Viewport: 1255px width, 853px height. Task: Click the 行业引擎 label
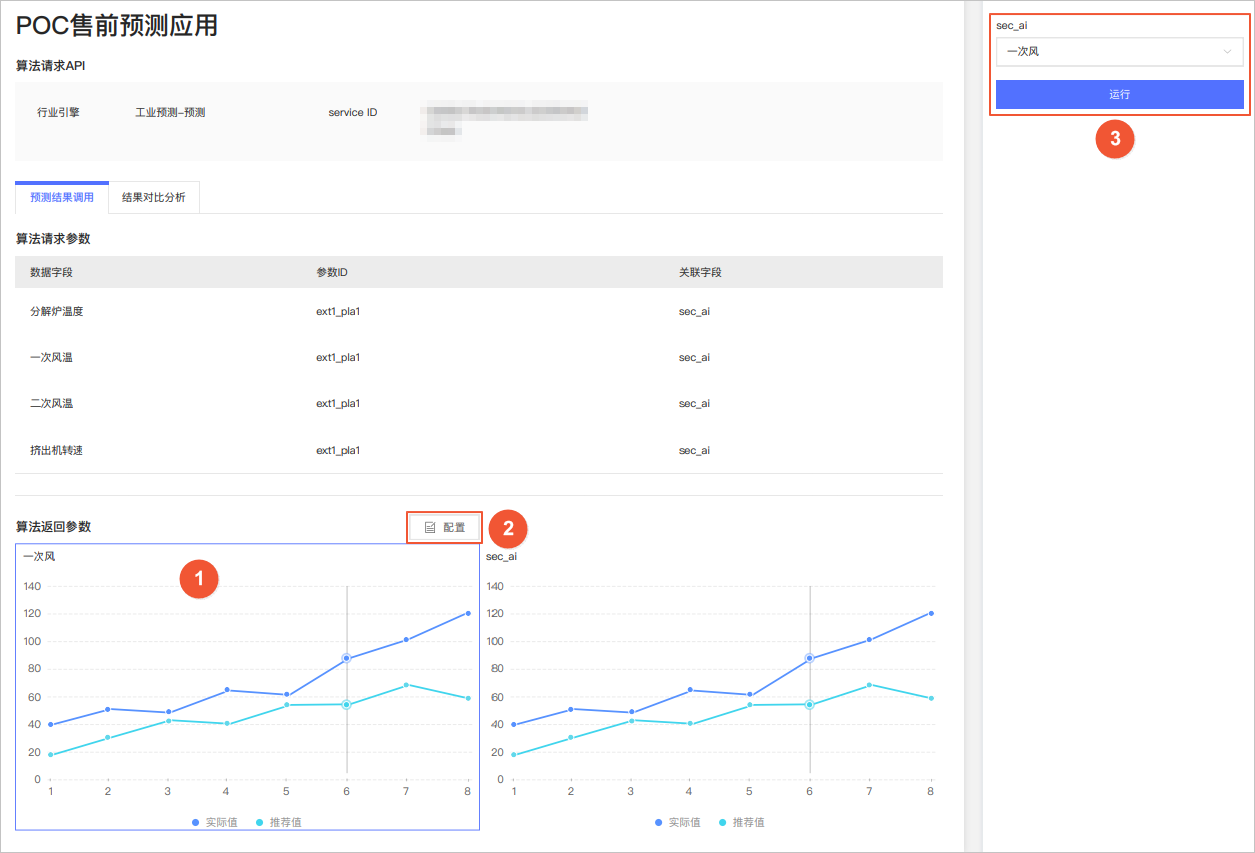(x=58, y=112)
